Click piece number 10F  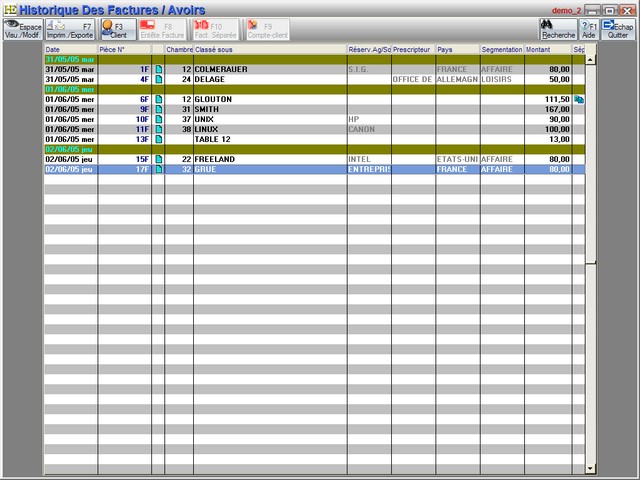142,119
